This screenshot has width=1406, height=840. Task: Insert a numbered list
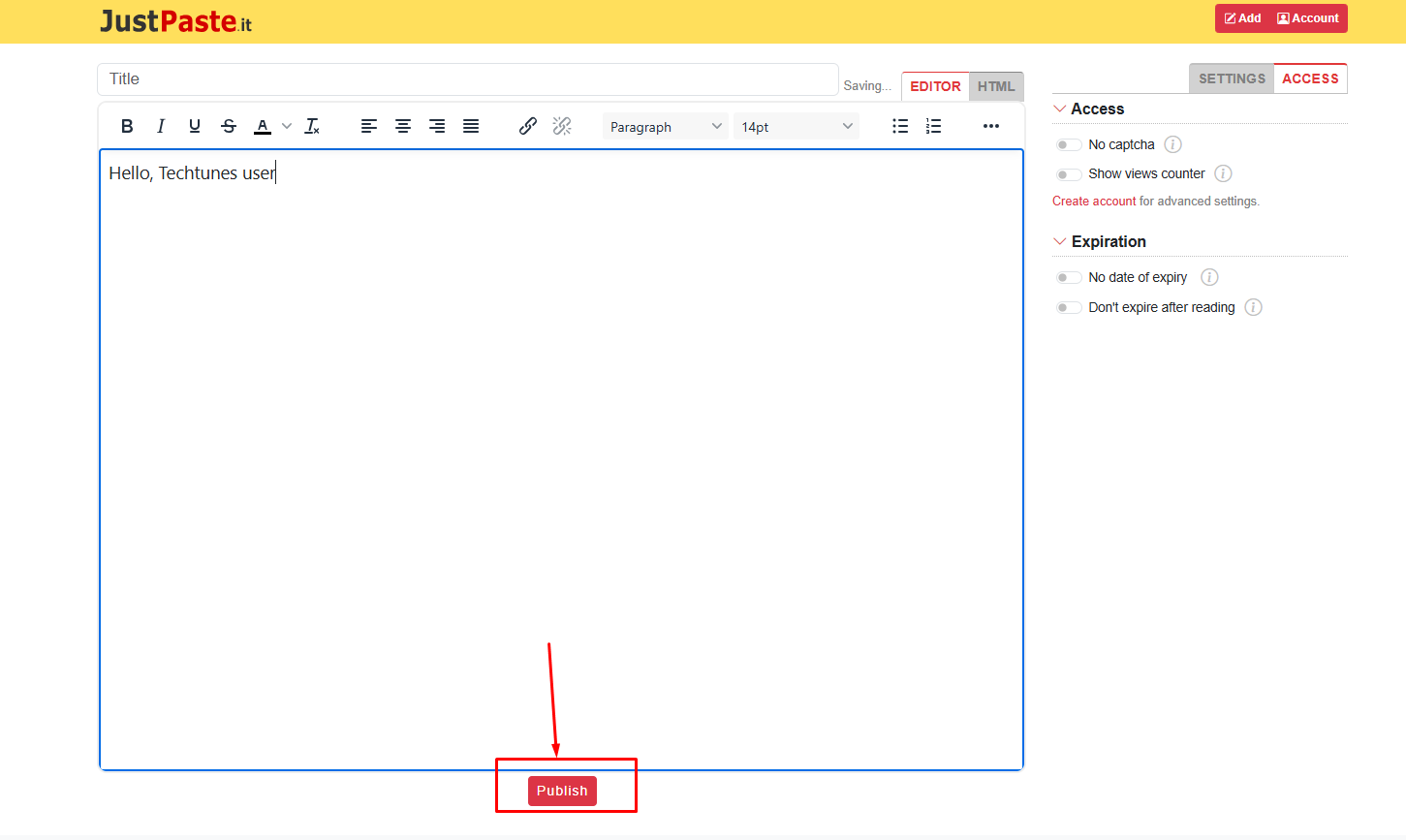934,126
